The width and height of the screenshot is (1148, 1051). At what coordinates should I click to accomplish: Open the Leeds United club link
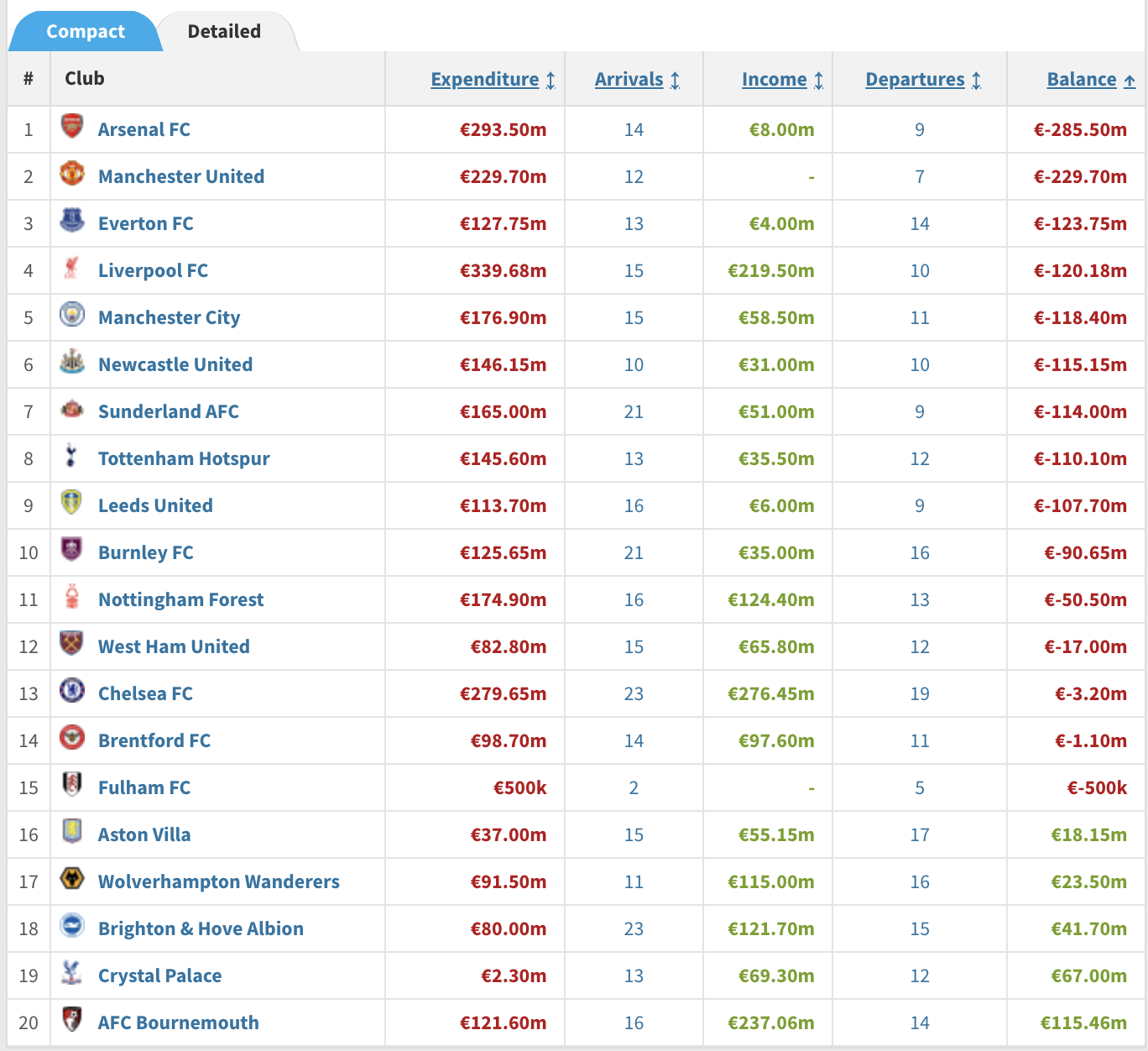point(155,505)
